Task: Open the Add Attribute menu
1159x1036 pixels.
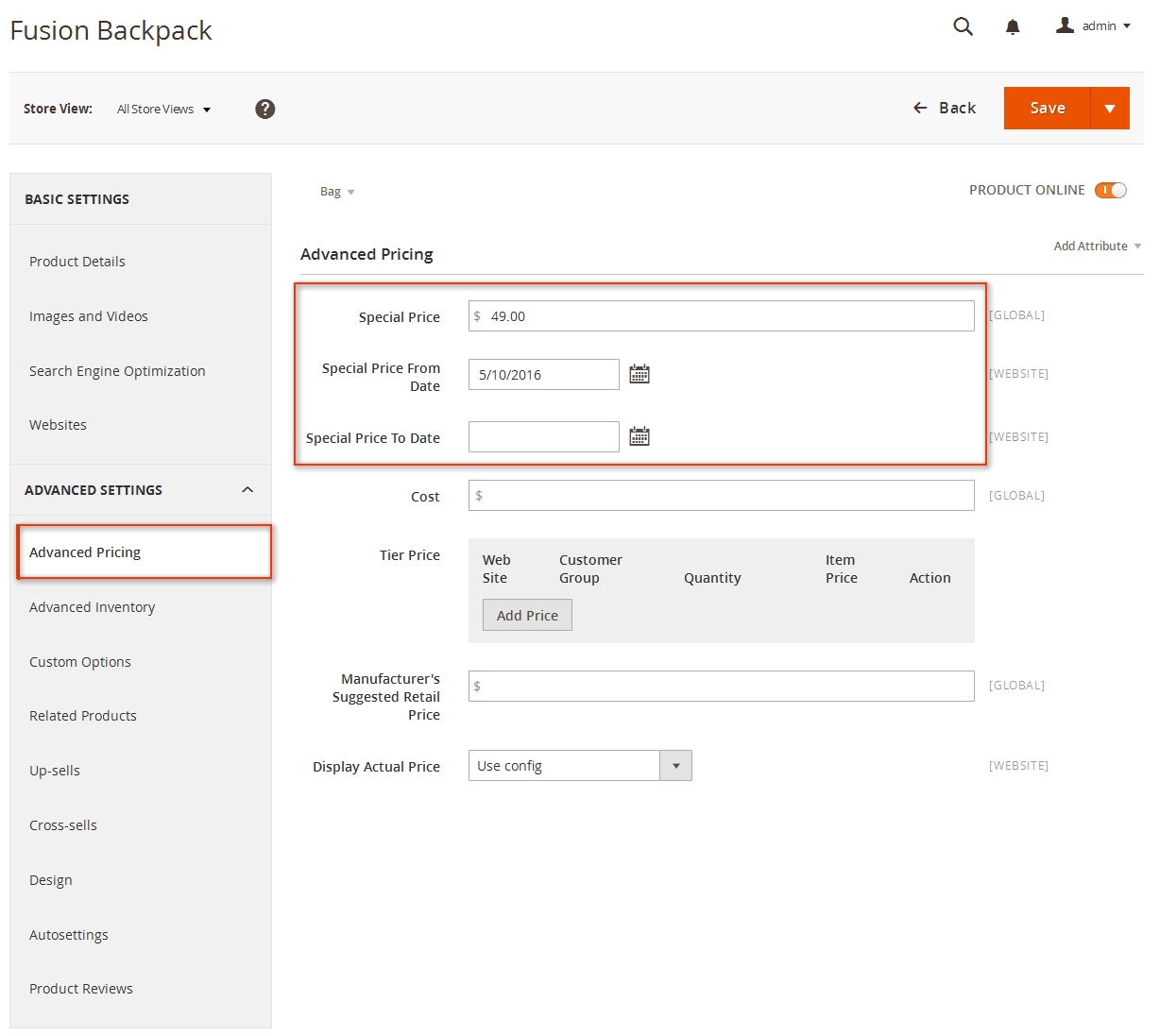Action: 1097,246
